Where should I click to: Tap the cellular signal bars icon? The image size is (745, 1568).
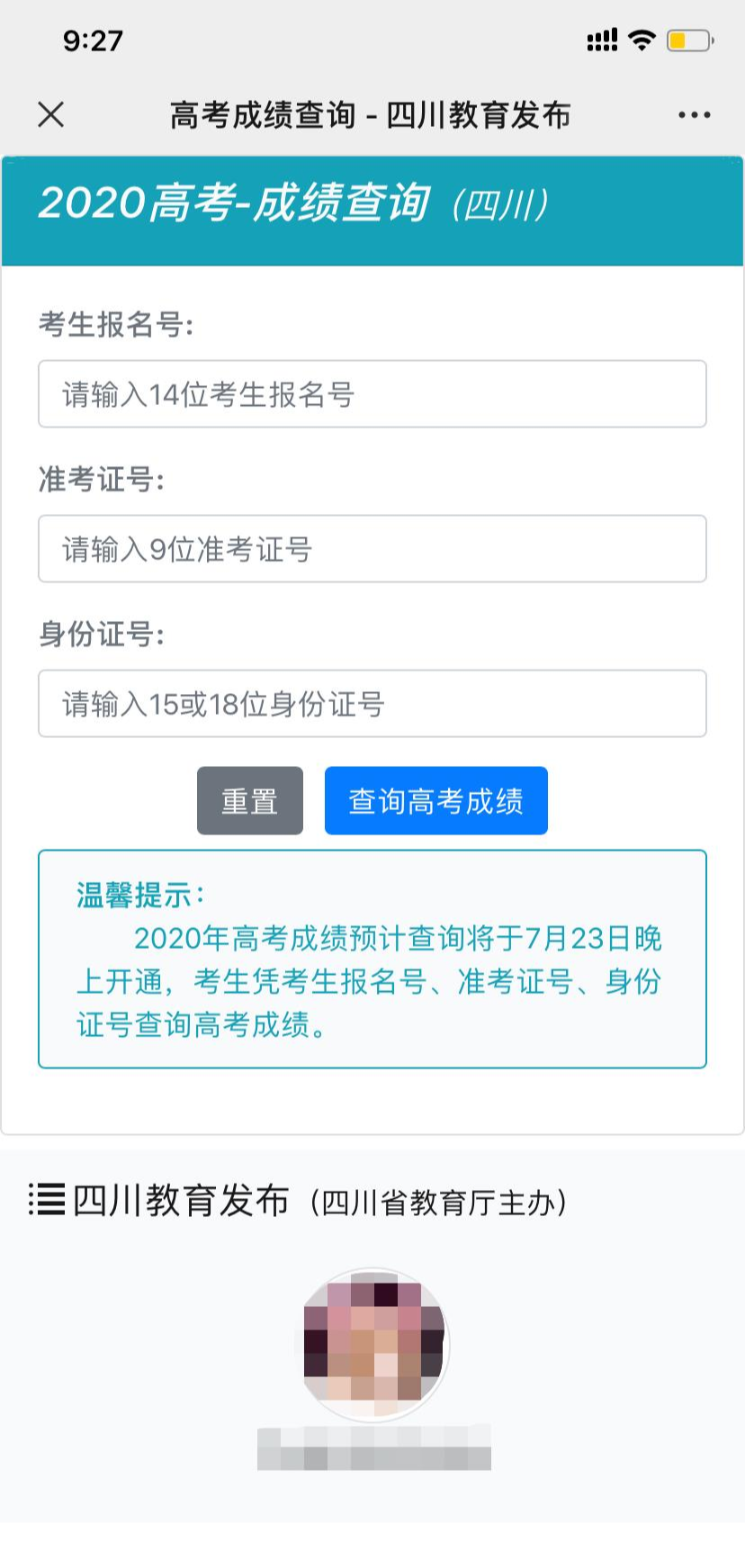[x=602, y=41]
